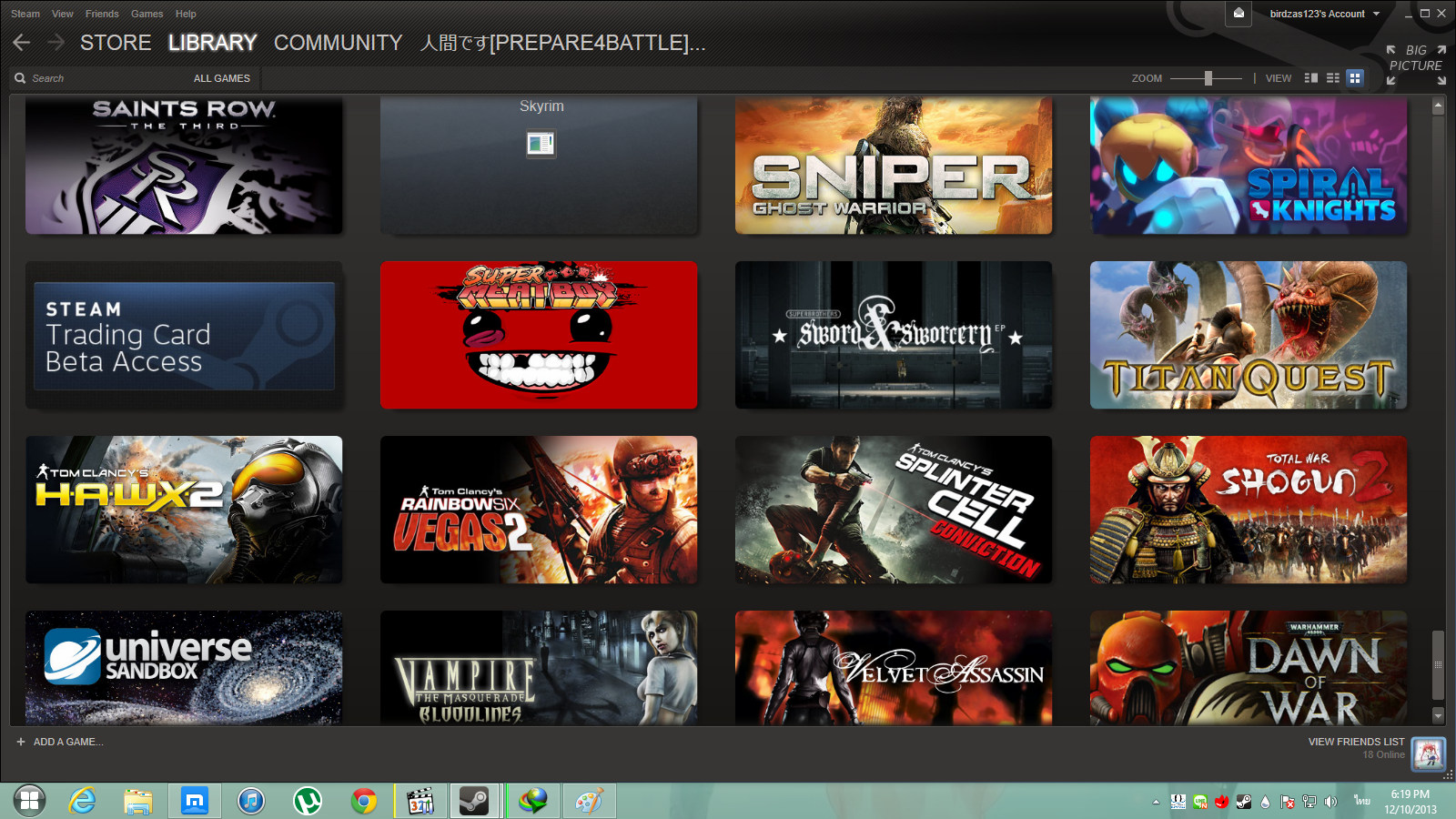Open uTorrent from the taskbar
Image resolution: width=1456 pixels, height=819 pixels.
308,801
